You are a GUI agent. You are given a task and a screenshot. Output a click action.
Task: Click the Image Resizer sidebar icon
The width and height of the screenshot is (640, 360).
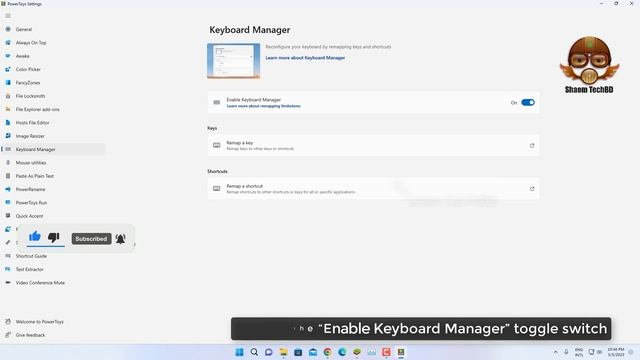(8, 136)
